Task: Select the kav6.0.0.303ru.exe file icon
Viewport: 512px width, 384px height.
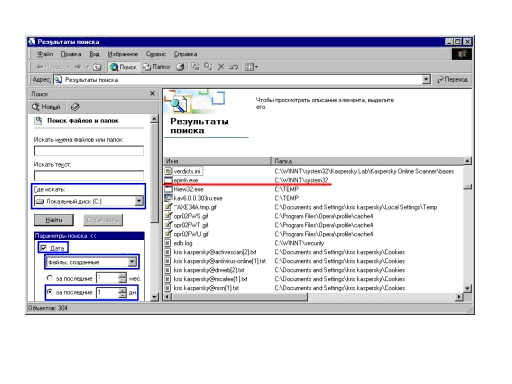Action: click(x=168, y=198)
